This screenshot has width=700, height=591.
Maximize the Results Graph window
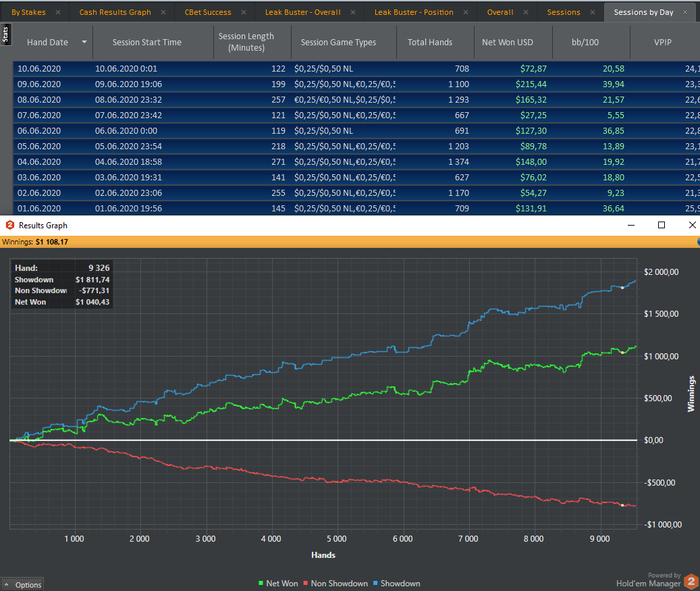(661, 226)
